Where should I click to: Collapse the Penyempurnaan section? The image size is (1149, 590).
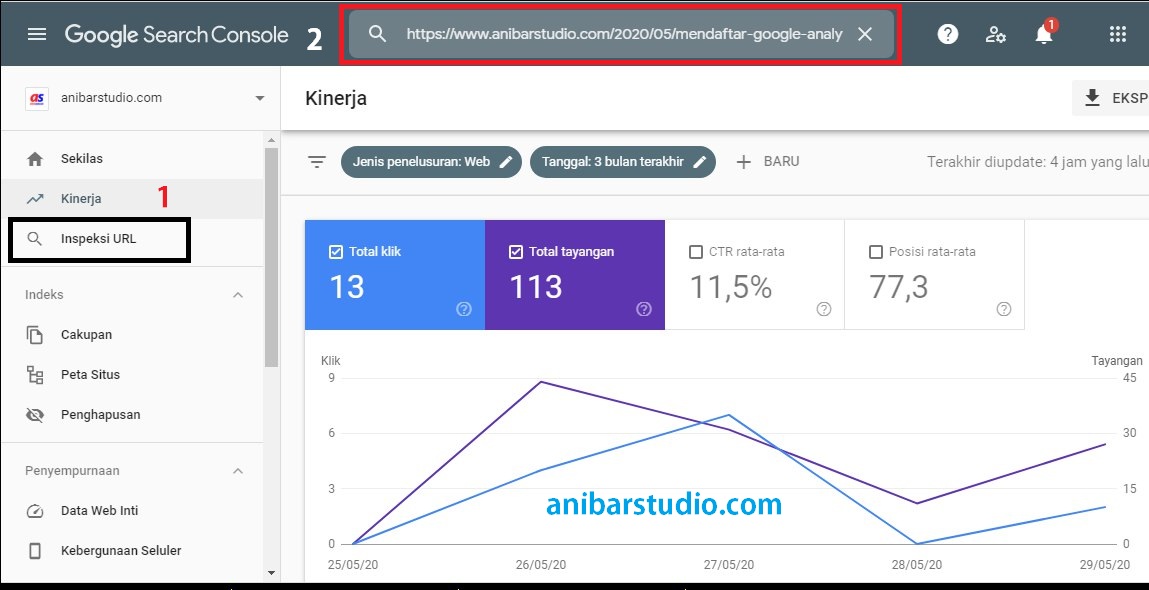(237, 471)
